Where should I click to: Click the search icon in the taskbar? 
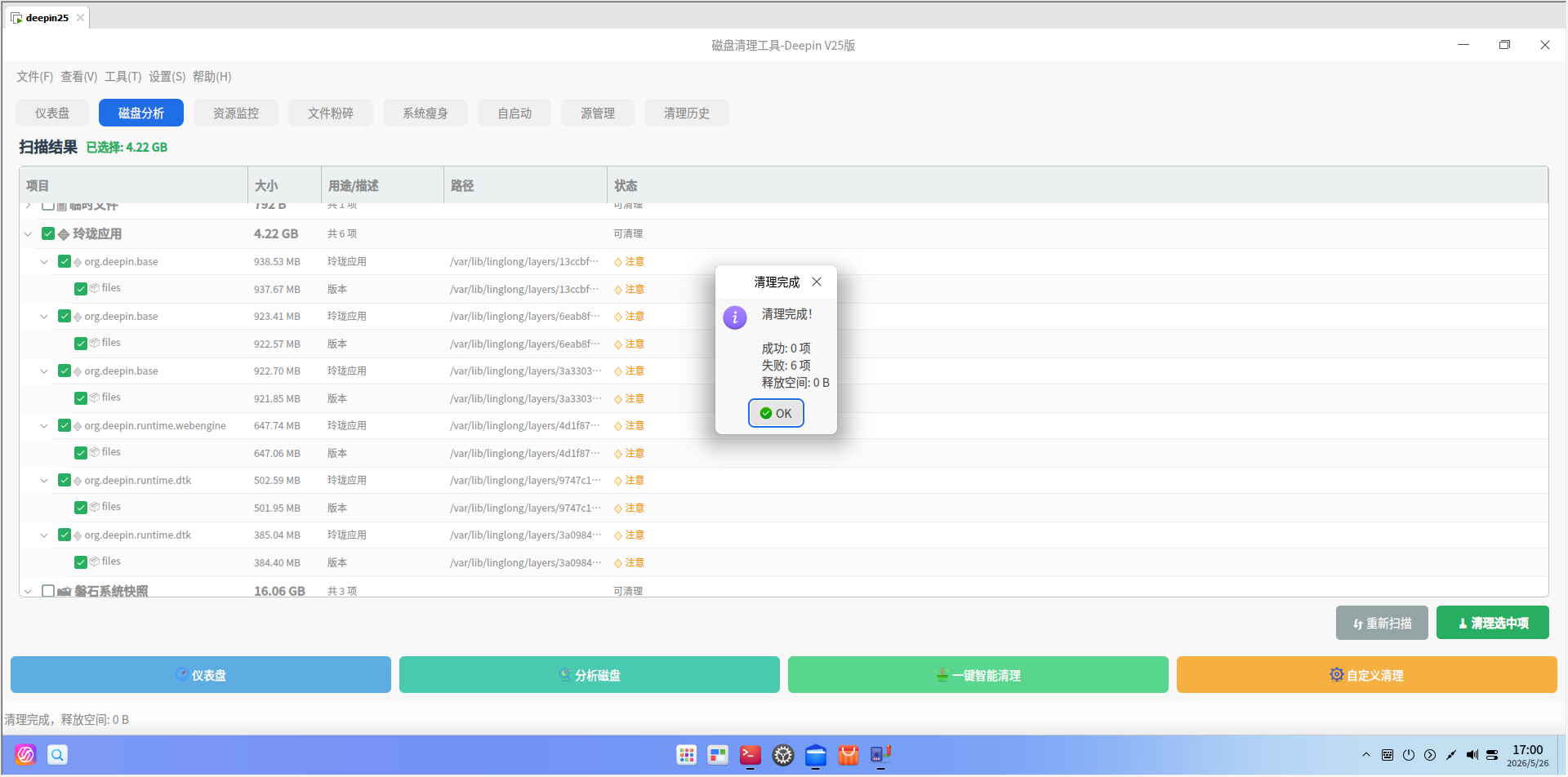57,755
